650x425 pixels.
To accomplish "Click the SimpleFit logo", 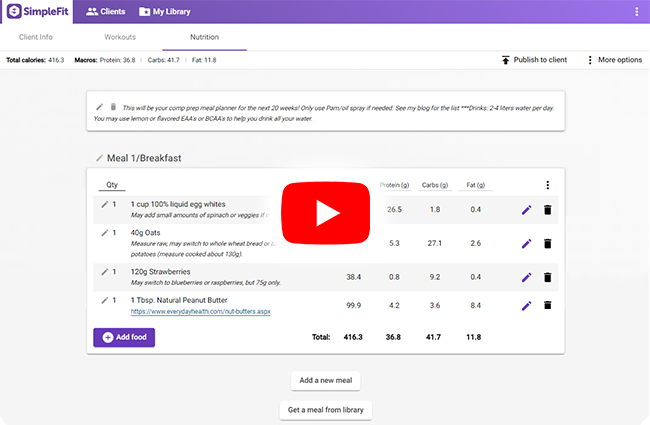I will pyautogui.click(x=38, y=11).
